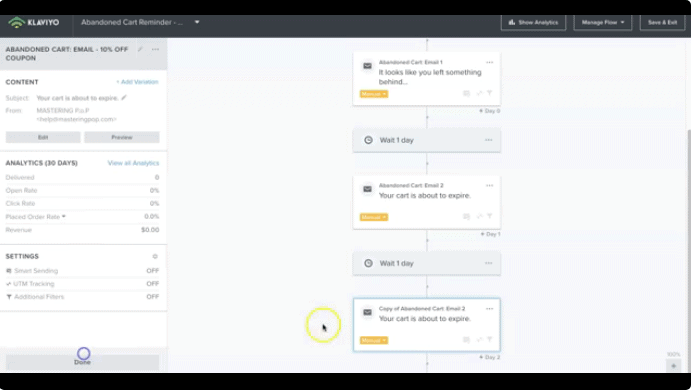Open sidebar header three-dot options menu
The width and height of the screenshot is (693, 390).
pos(155,50)
